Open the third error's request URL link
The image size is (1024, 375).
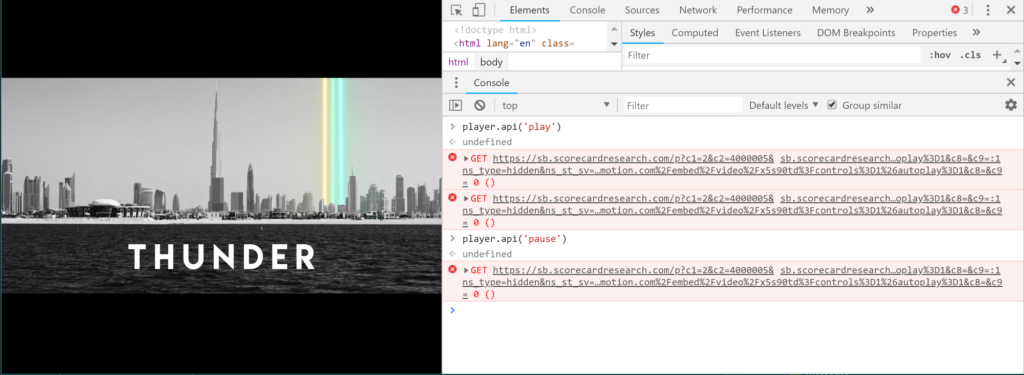pyautogui.click(x=633, y=270)
